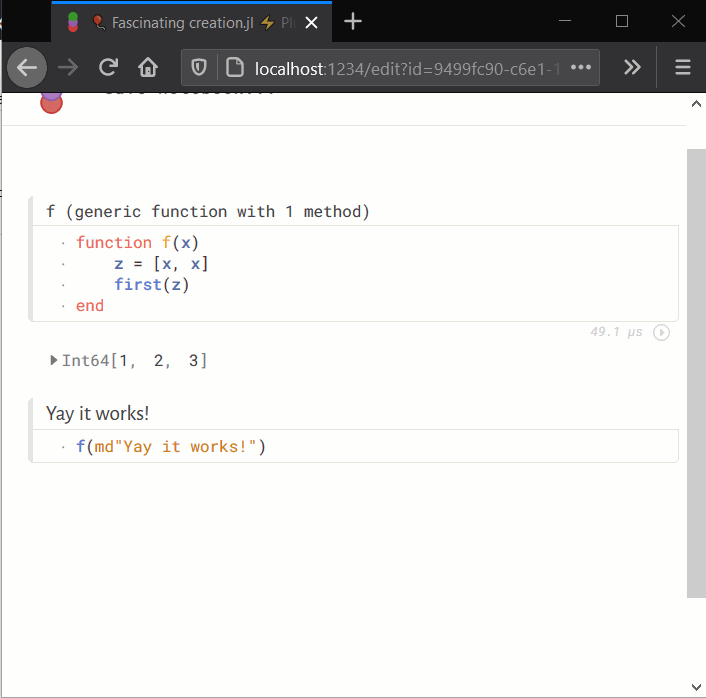Edit the function f(x) code line
This screenshot has height=698, width=706.
pos(137,243)
